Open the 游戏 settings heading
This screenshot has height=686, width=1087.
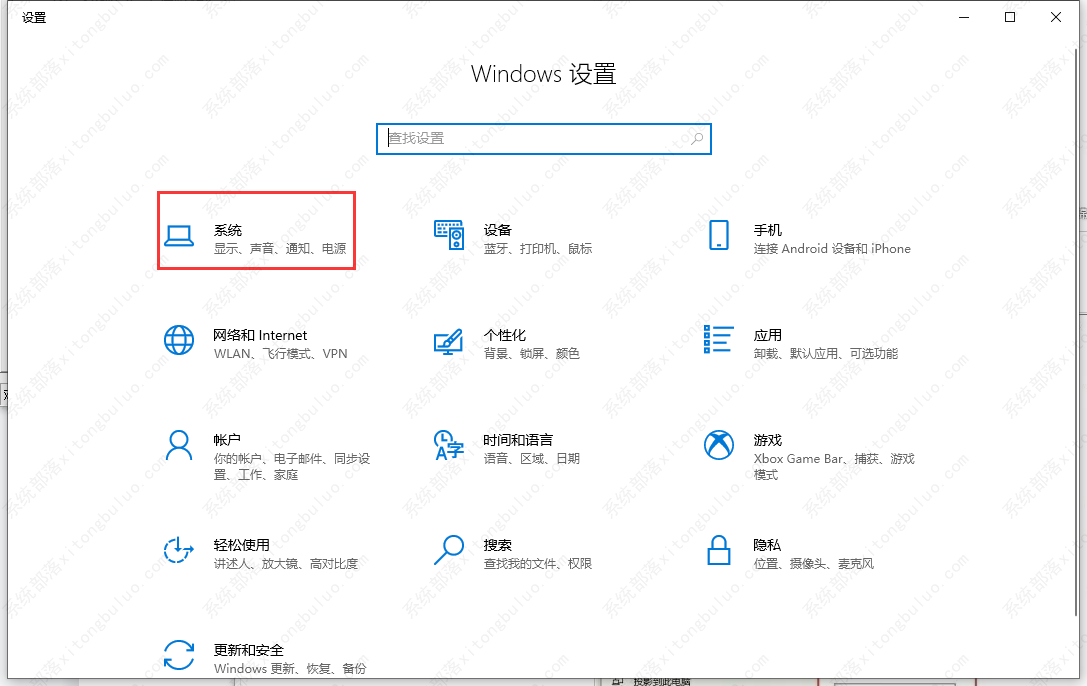[767, 440]
